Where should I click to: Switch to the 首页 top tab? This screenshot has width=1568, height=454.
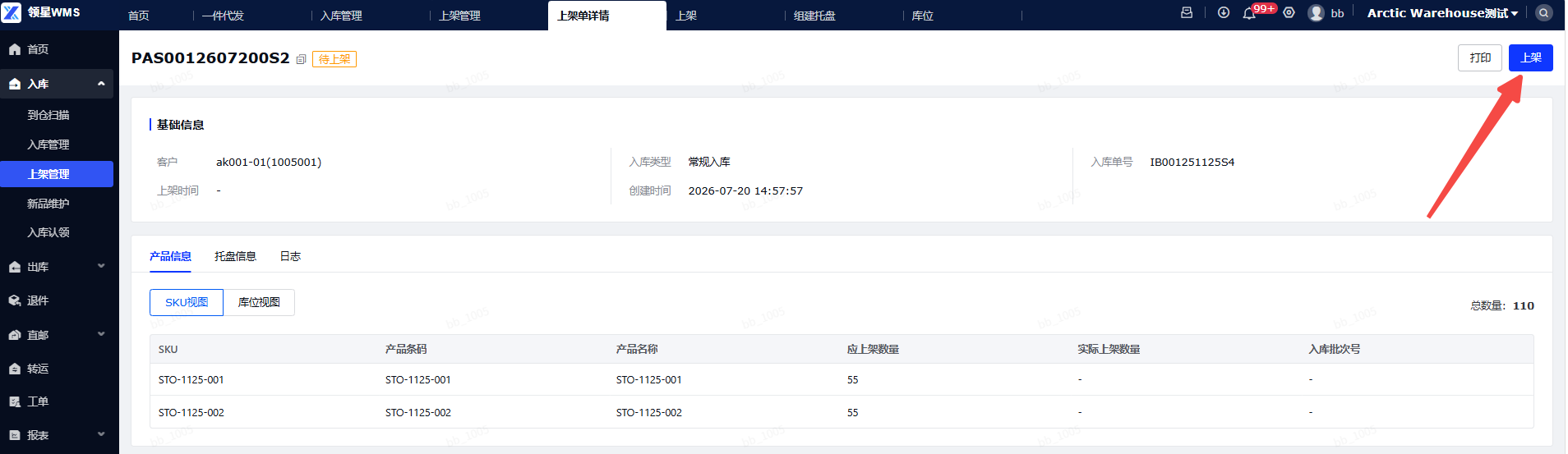click(139, 16)
